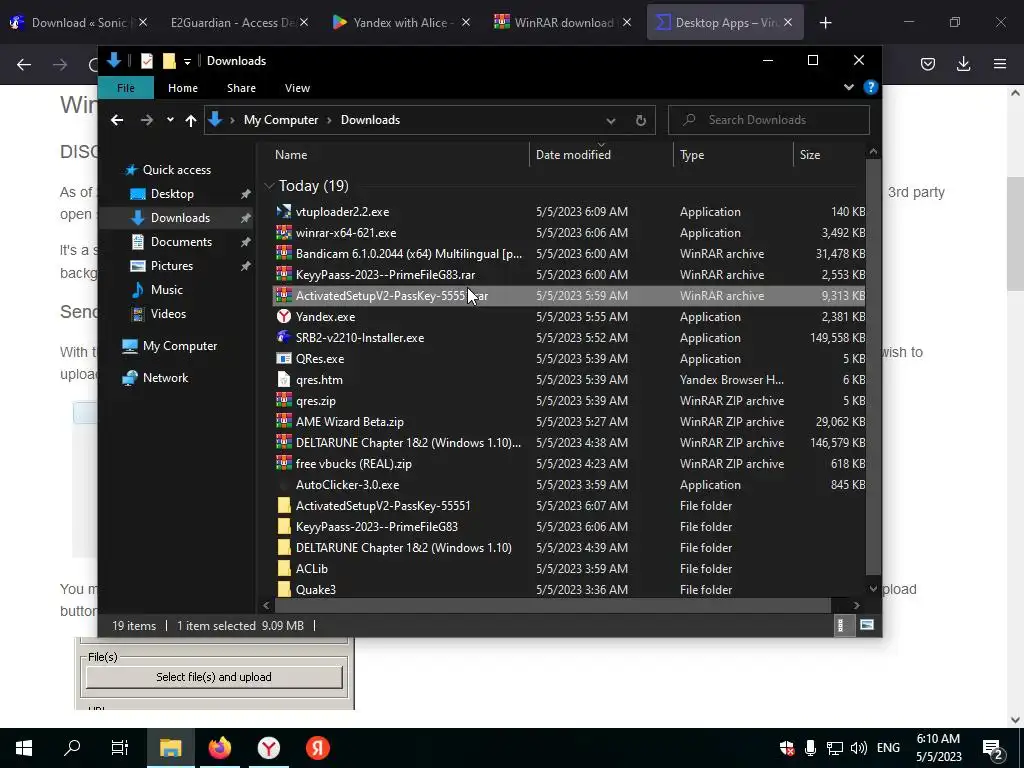
Task: Sort by Size column header
Action: tap(829, 155)
